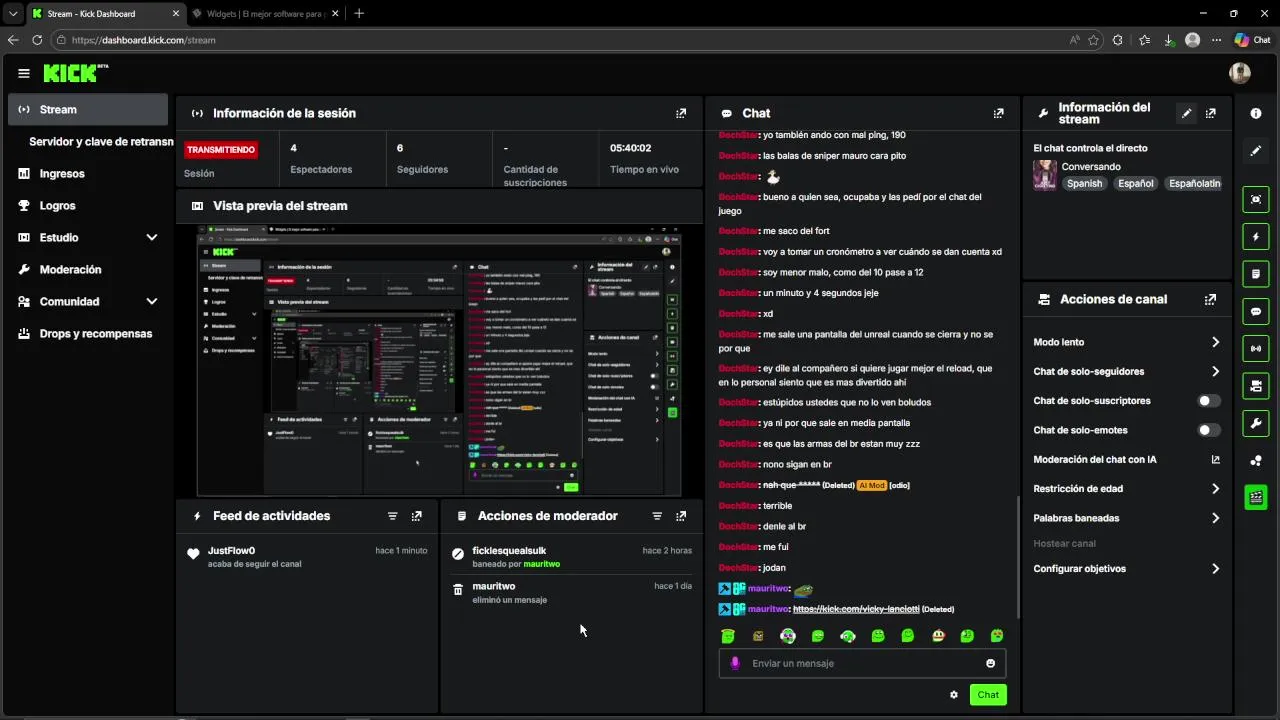Image resolution: width=1280 pixels, height=720 pixels.
Task: Insert the red-cap smiling emote
Action: pyautogui.click(x=938, y=636)
